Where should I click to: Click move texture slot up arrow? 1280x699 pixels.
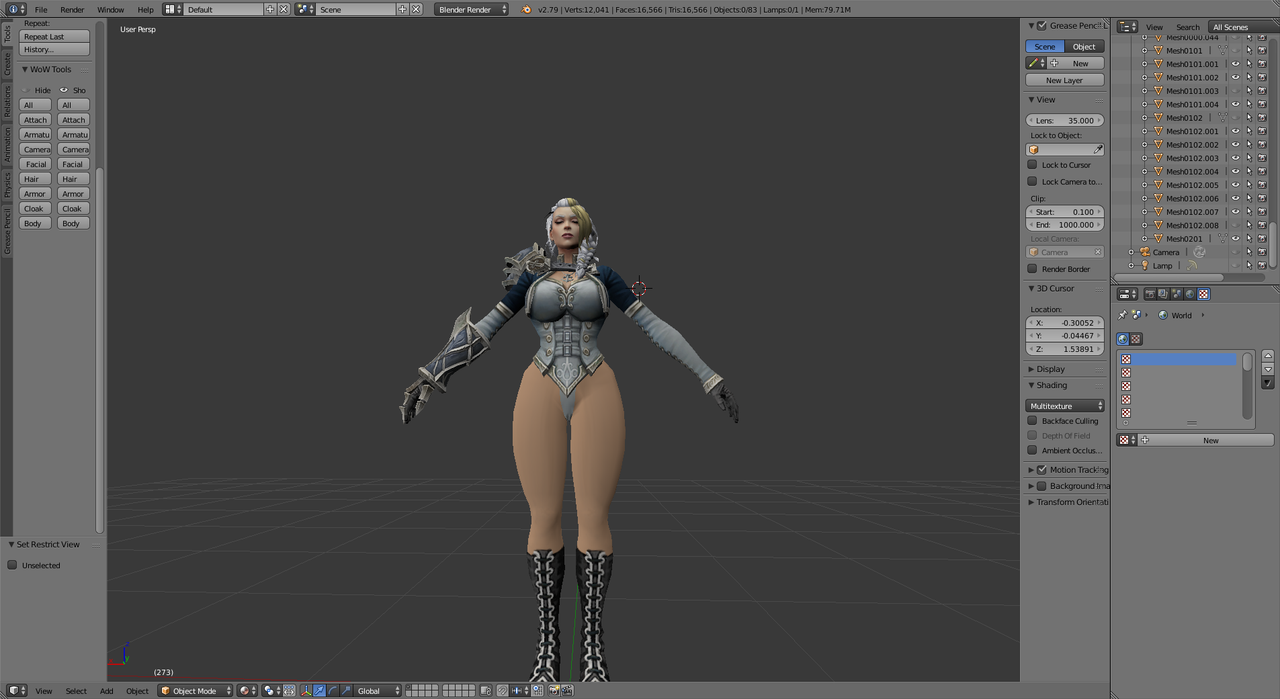pyautogui.click(x=1268, y=356)
